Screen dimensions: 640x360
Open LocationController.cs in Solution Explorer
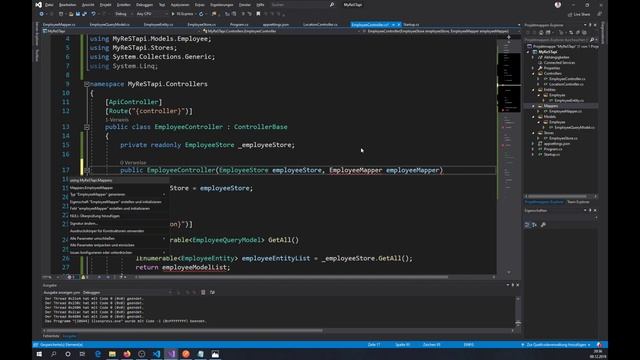pos(566,84)
